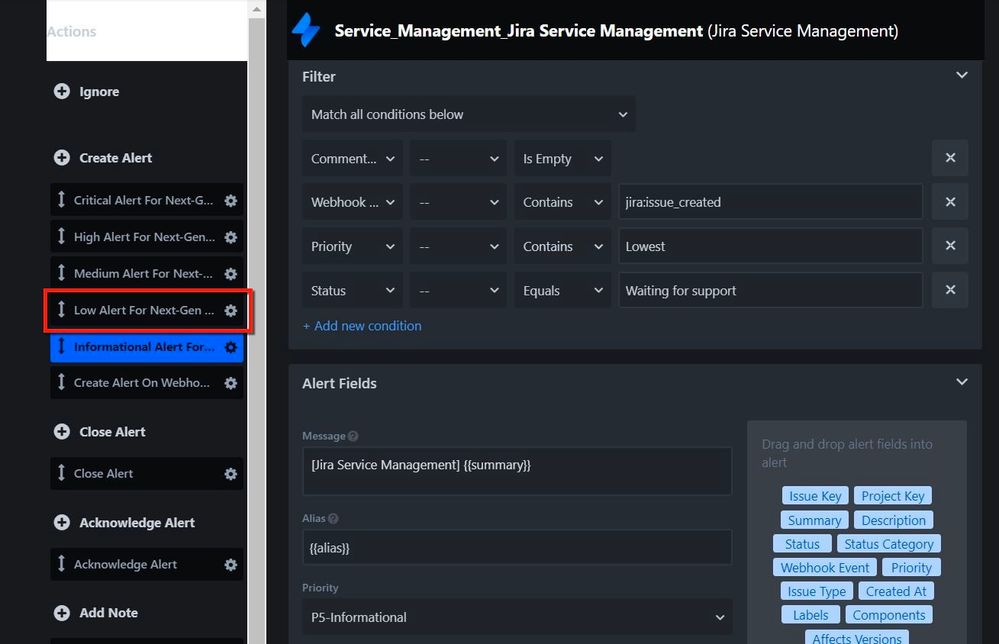The height and width of the screenshot is (644, 999).
Task: Click the reorder handle on Medium Alert rule
Action: [x=61, y=273]
